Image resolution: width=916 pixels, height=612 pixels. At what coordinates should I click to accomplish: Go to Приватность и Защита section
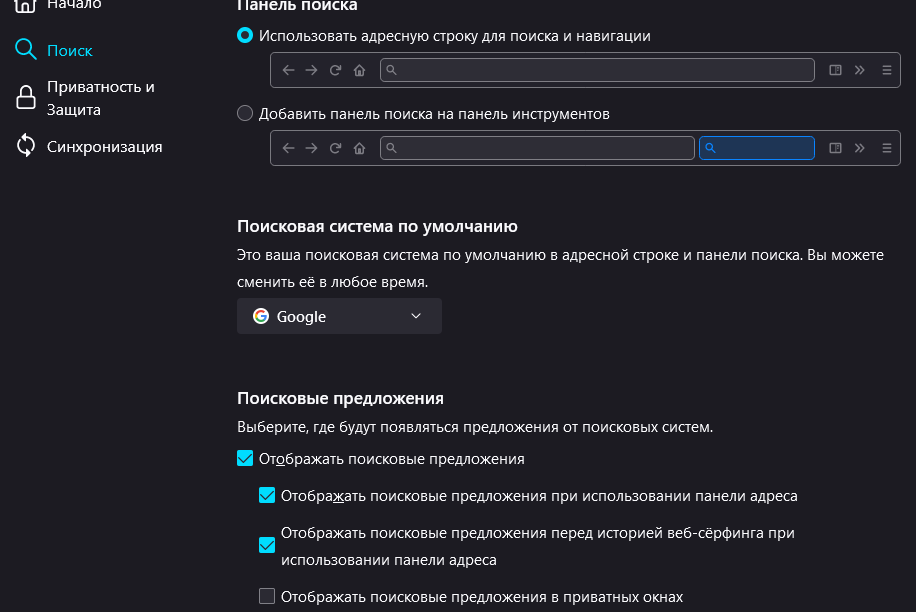point(100,98)
